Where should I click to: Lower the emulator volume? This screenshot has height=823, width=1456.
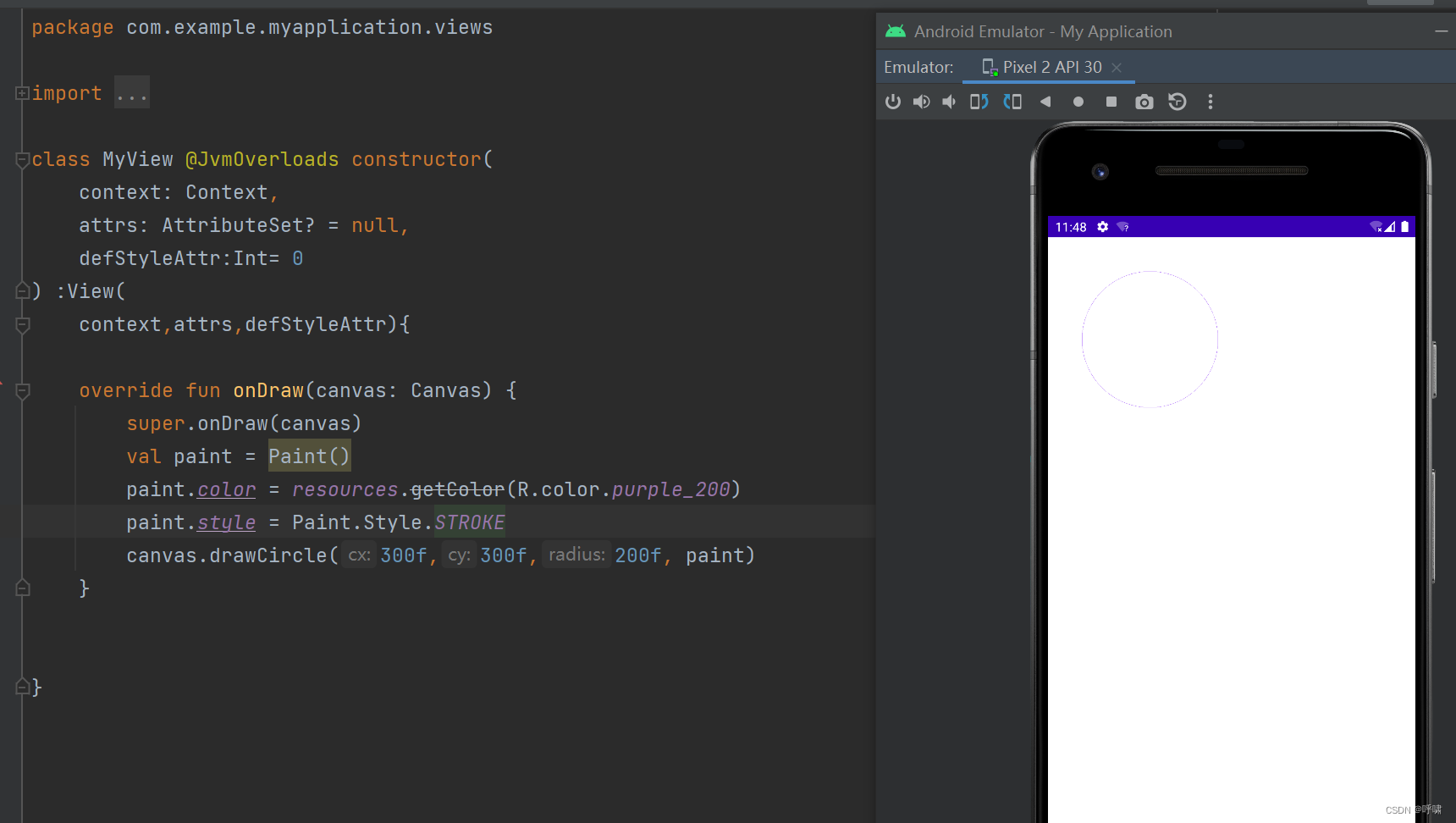948,102
